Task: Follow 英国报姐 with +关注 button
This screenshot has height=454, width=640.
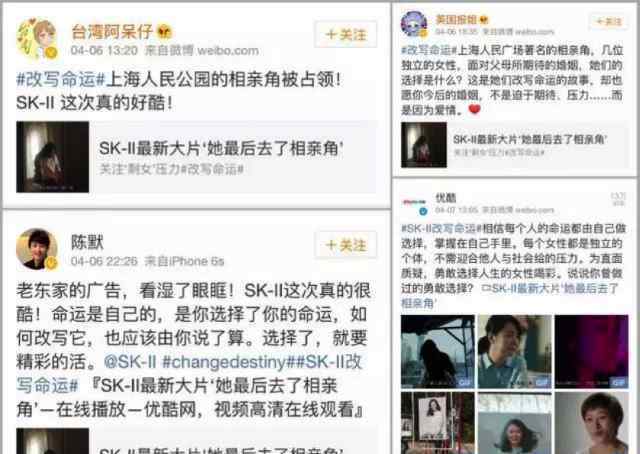Action: pyautogui.click(x=609, y=21)
